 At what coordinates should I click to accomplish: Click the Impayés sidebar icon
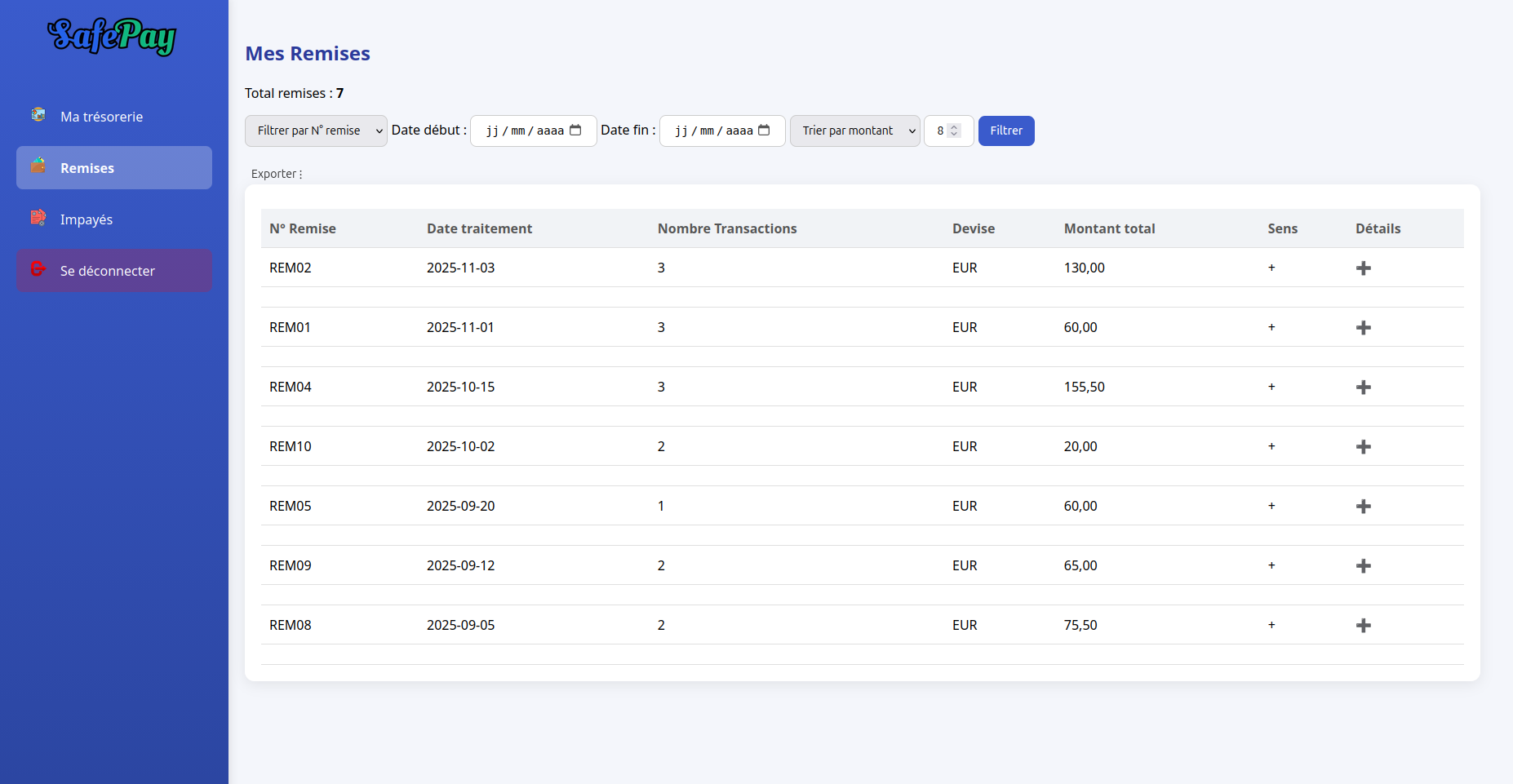tap(38, 218)
